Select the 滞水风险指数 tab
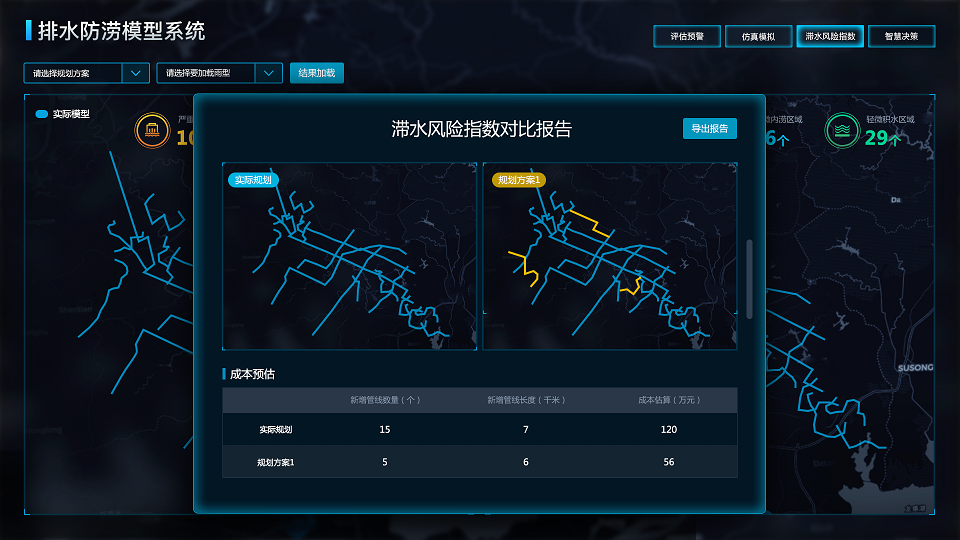 [830, 36]
